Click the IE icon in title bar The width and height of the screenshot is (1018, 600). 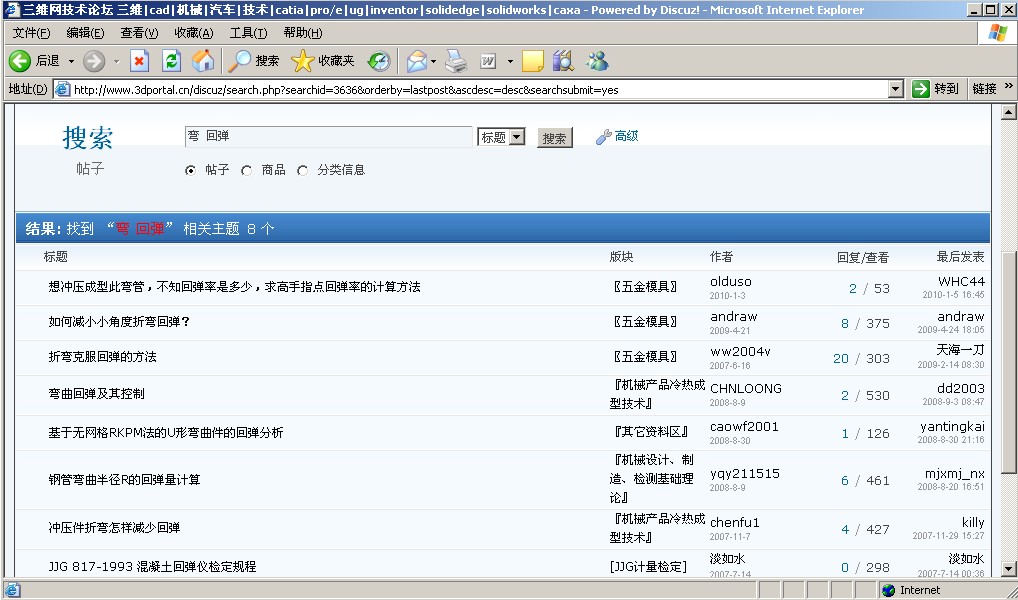pyautogui.click(x=12, y=10)
